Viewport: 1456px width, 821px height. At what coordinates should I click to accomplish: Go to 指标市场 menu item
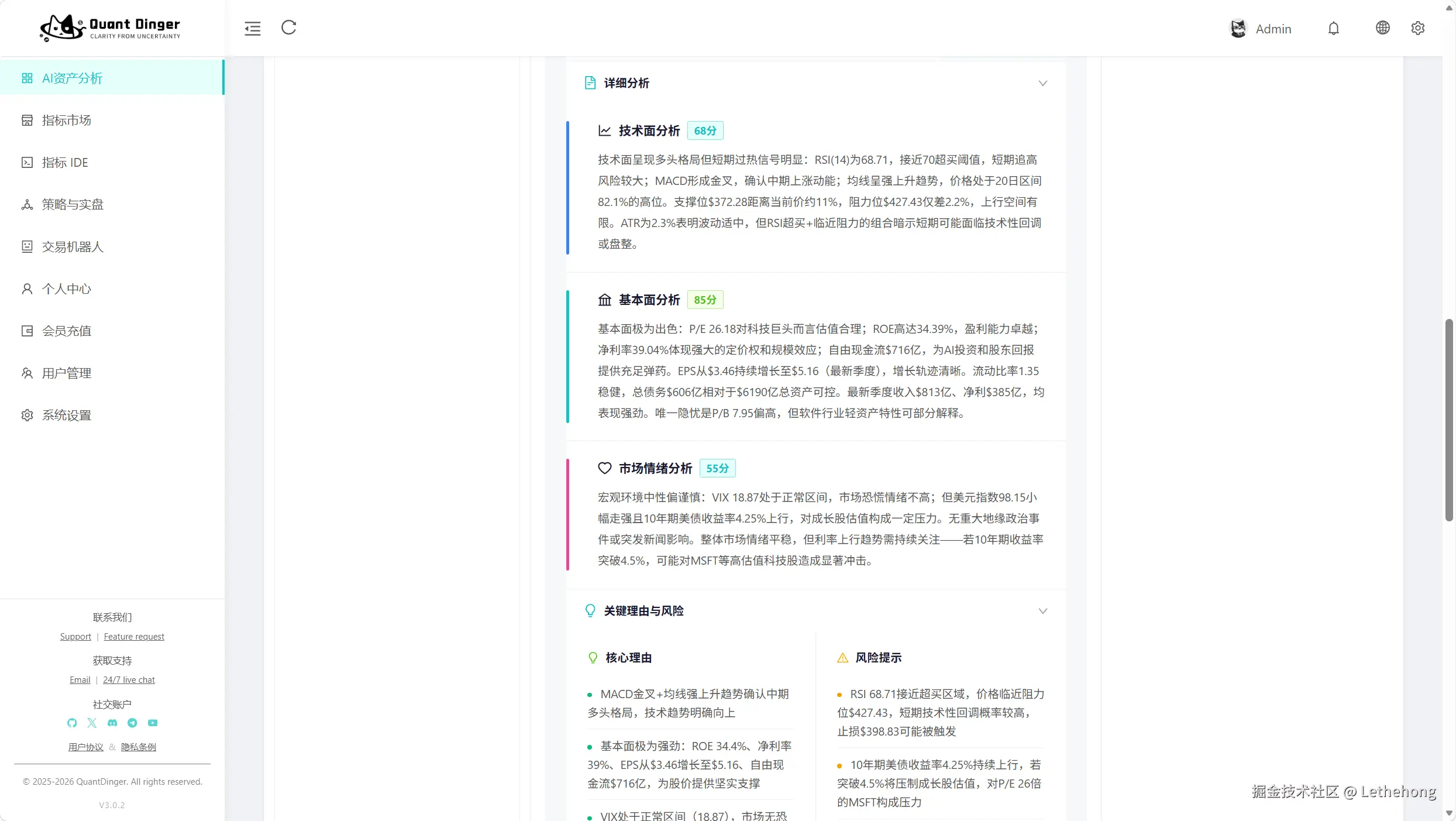tap(66, 121)
